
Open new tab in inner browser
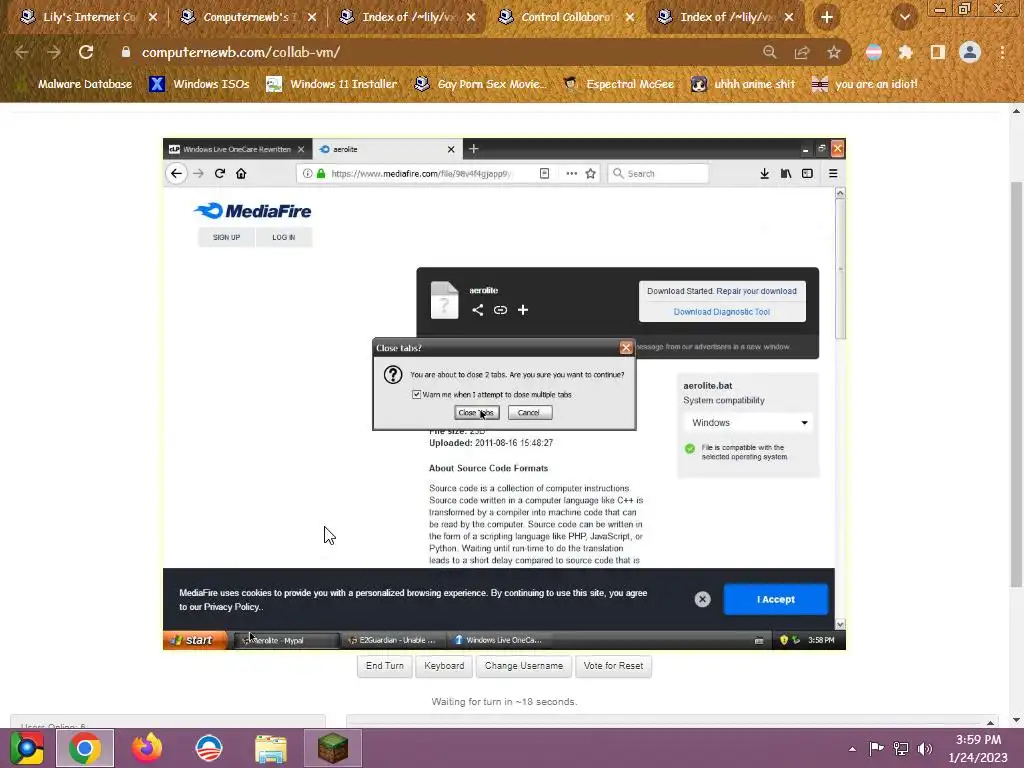click(473, 149)
